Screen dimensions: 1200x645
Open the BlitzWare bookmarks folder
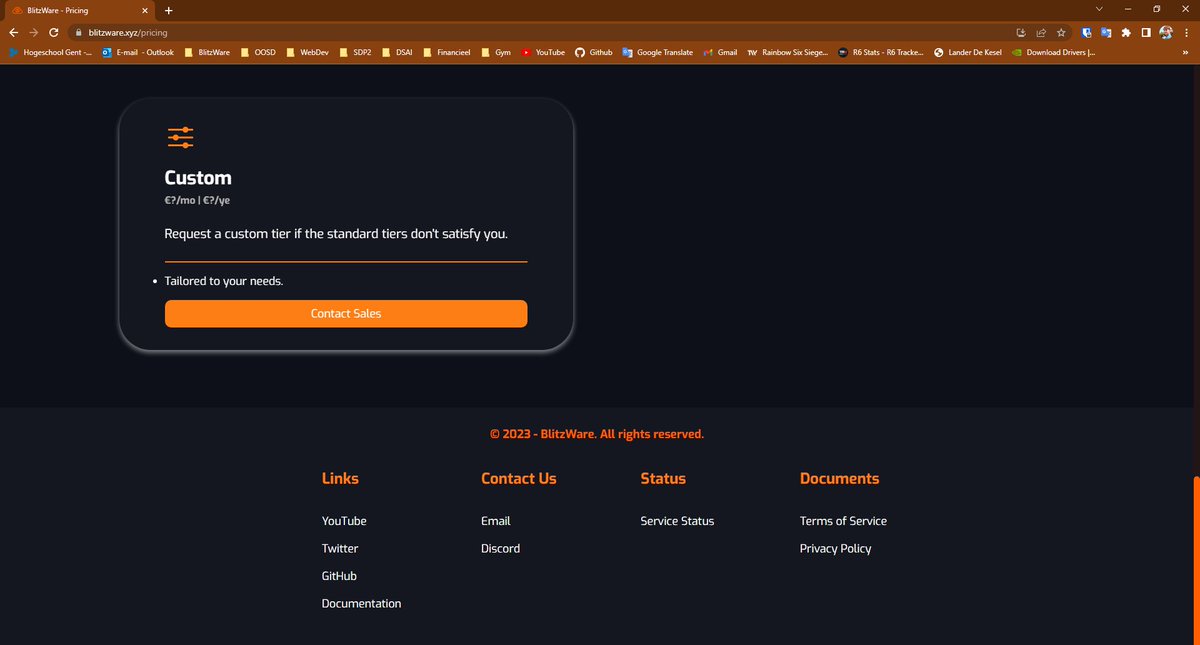pos(205,52)
